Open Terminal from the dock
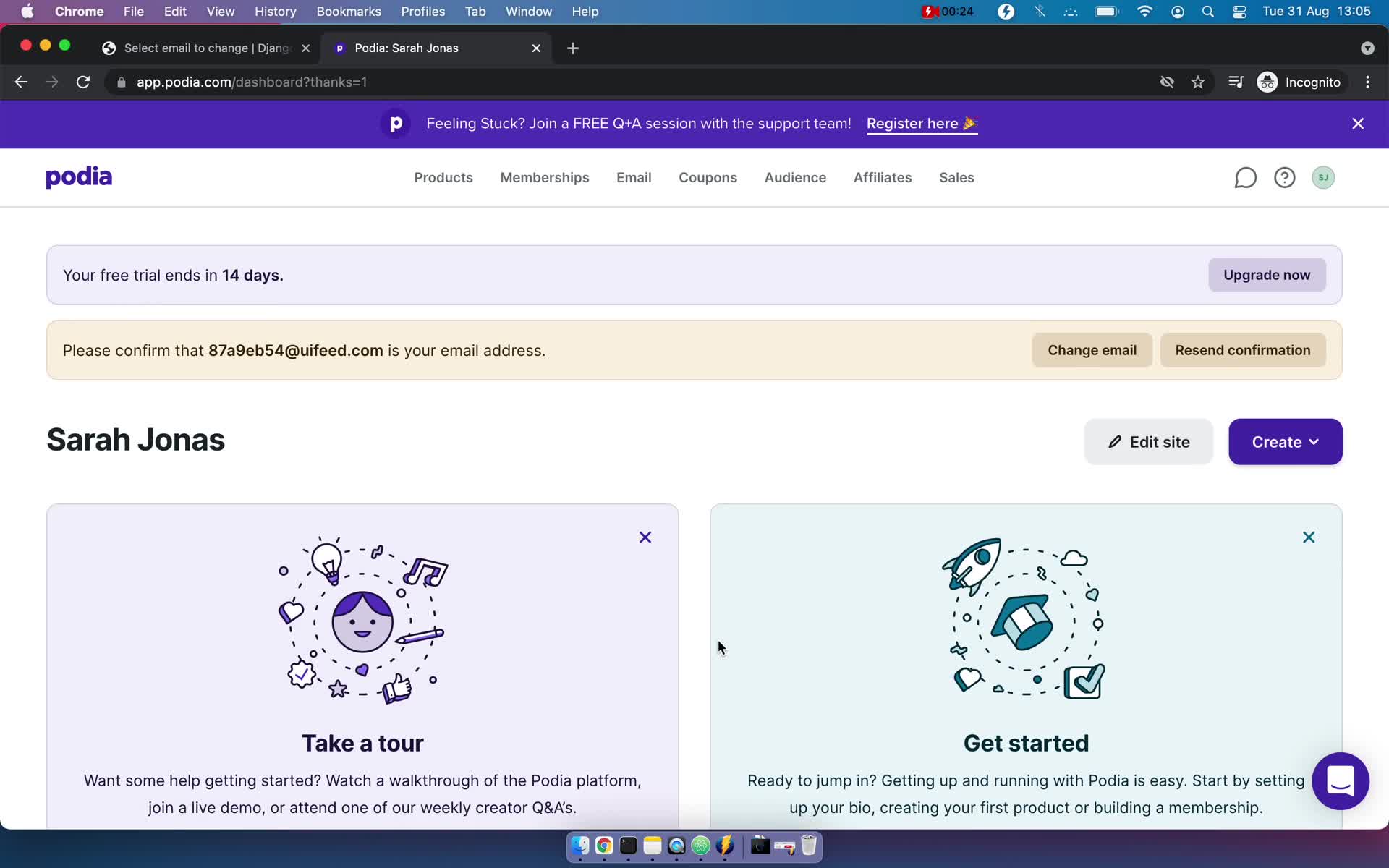The image size is (1389, 868). (x=628, y=845)
